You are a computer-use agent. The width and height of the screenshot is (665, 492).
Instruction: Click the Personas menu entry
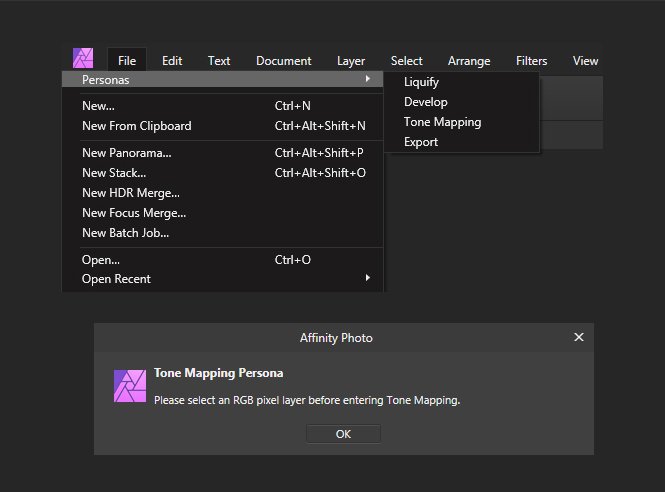223,79
